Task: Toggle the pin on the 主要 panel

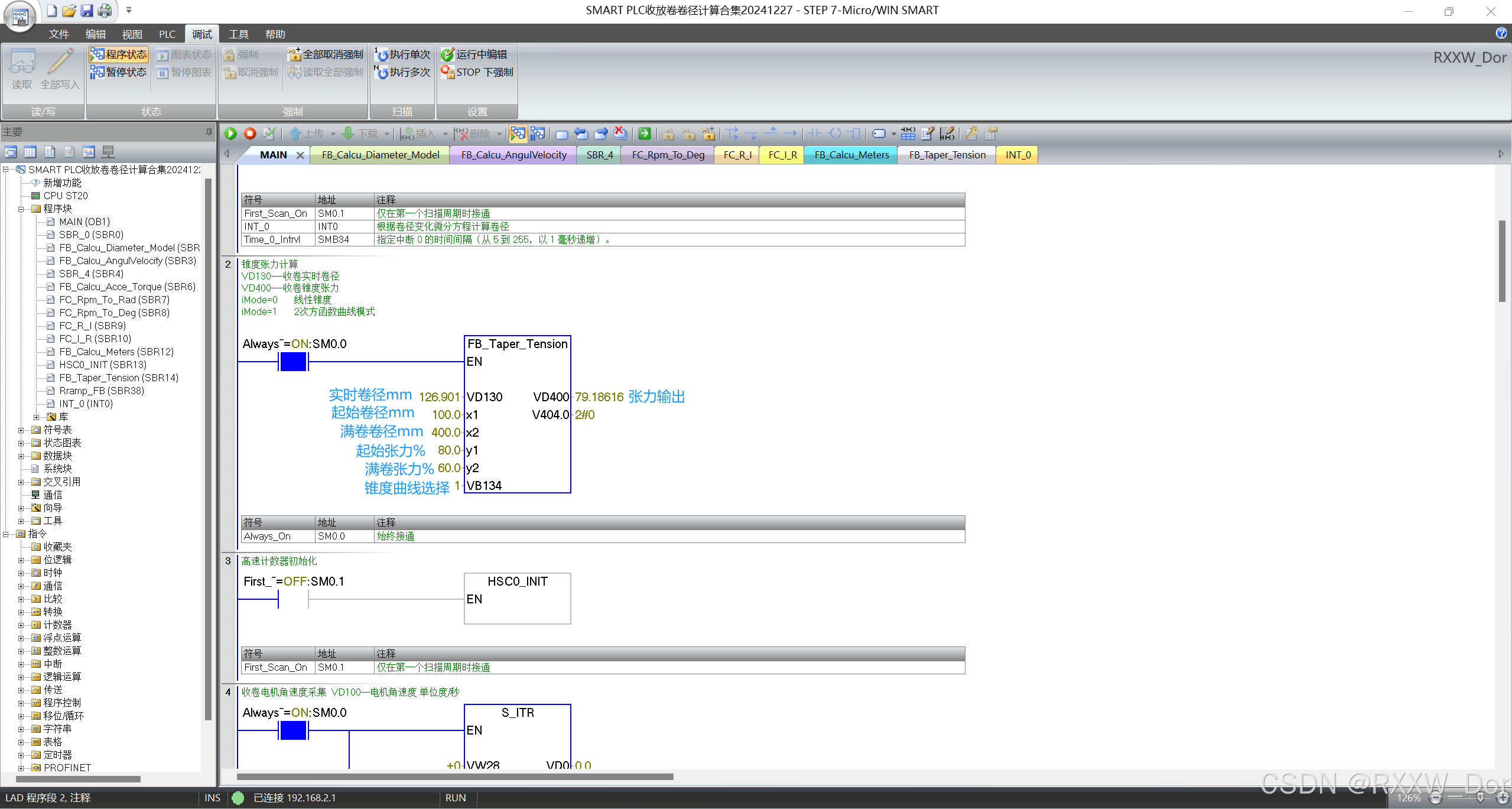Action: point(209,132)
